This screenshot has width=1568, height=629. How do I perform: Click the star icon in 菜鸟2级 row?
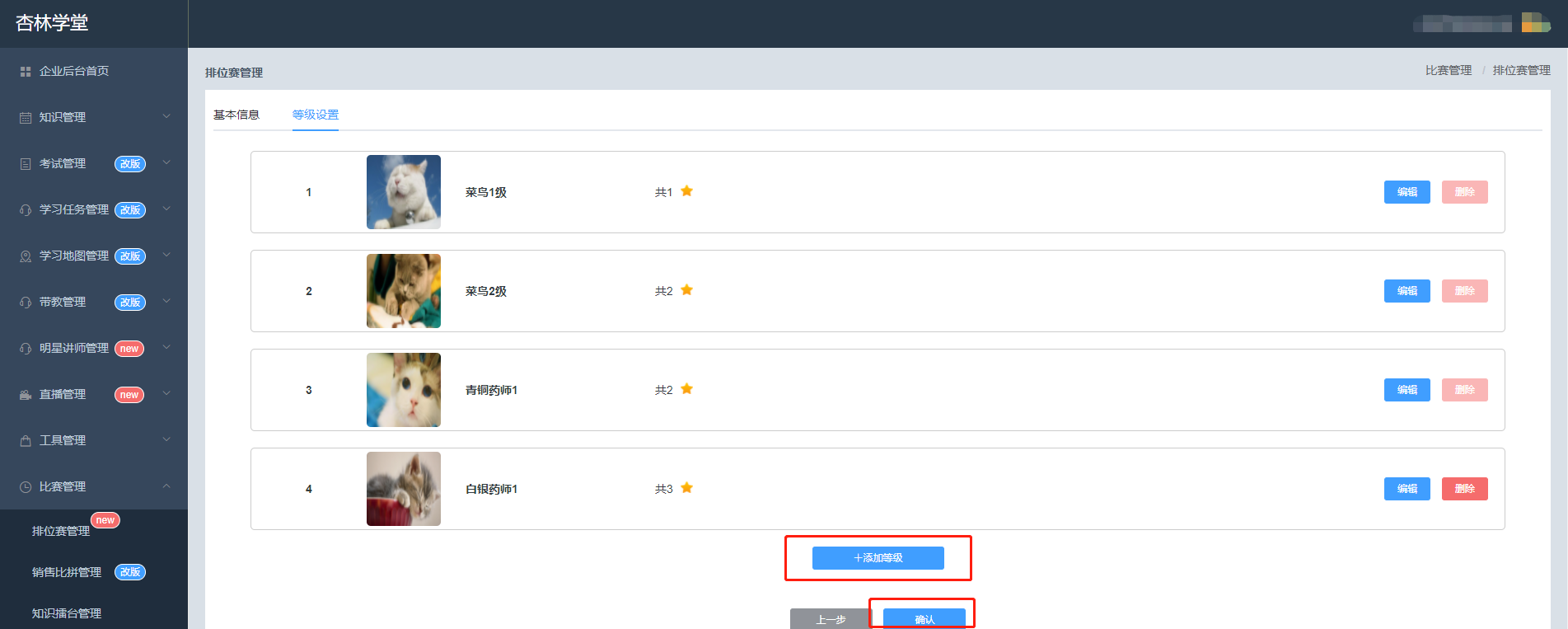686,290
